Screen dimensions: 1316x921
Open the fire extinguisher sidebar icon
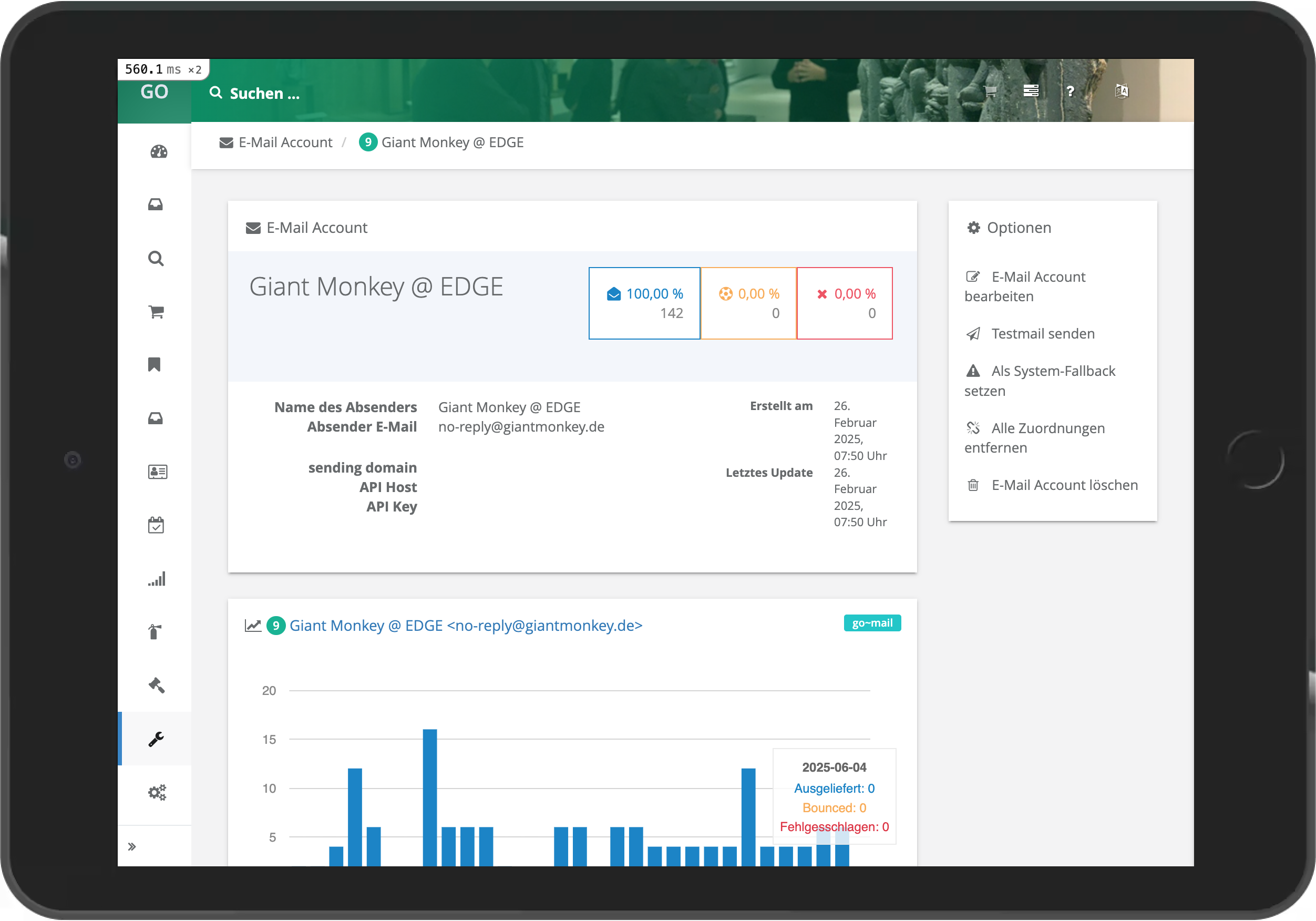coord(155,631)
